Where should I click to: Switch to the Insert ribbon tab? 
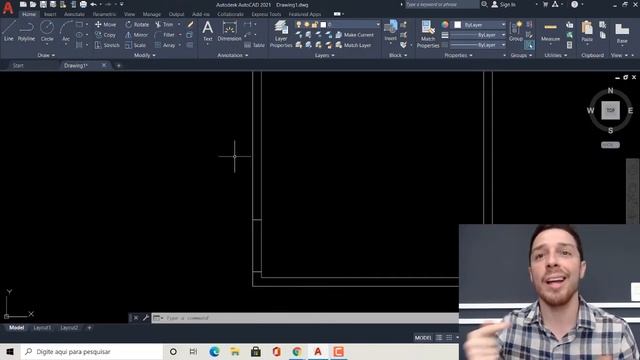(50, 14)
